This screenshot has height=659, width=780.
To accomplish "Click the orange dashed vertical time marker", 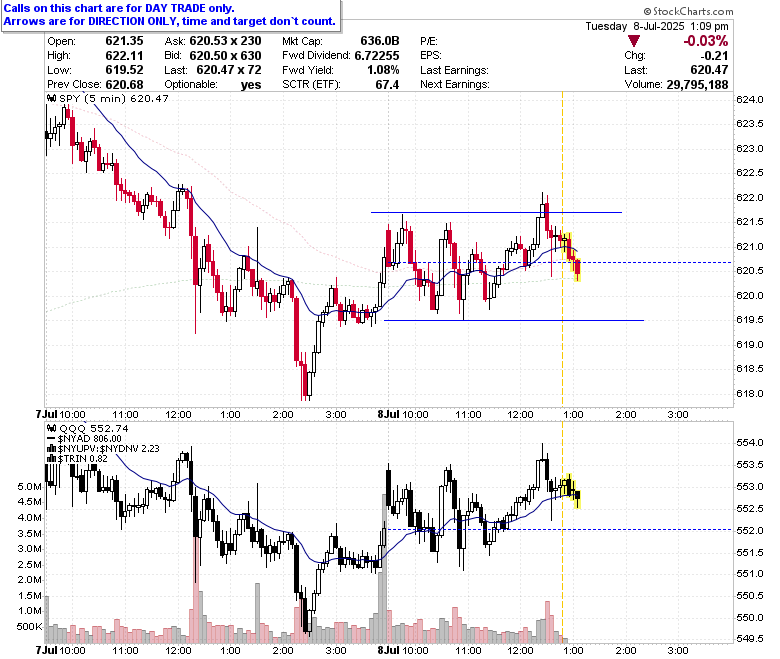I will [x=563, y=368].
